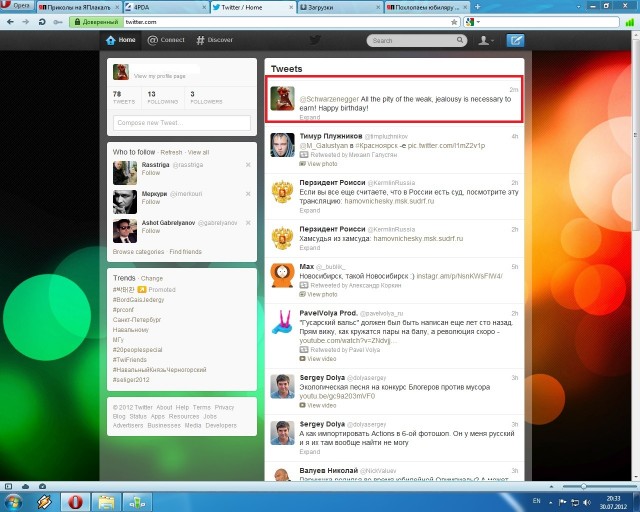Click the volume speaker tray icon
This screenshot has width=640, height=512.
click(x=587, y=502)
